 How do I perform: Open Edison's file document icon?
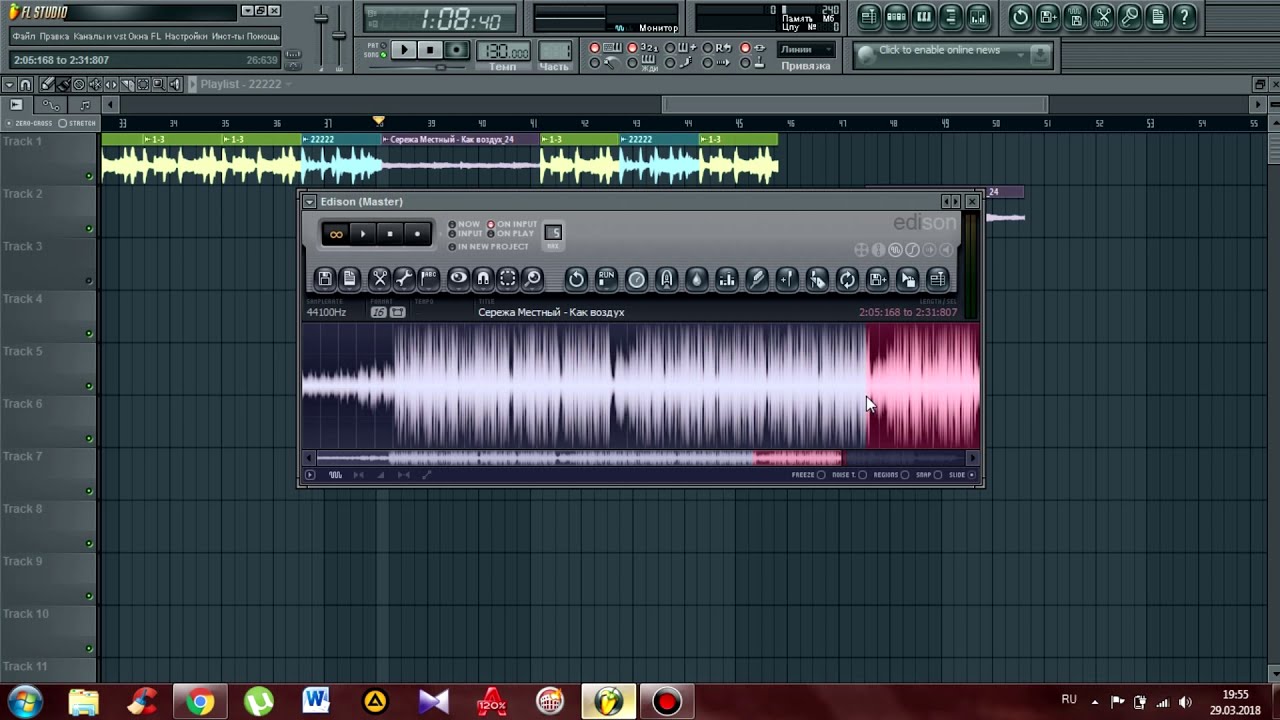[349, 279]
